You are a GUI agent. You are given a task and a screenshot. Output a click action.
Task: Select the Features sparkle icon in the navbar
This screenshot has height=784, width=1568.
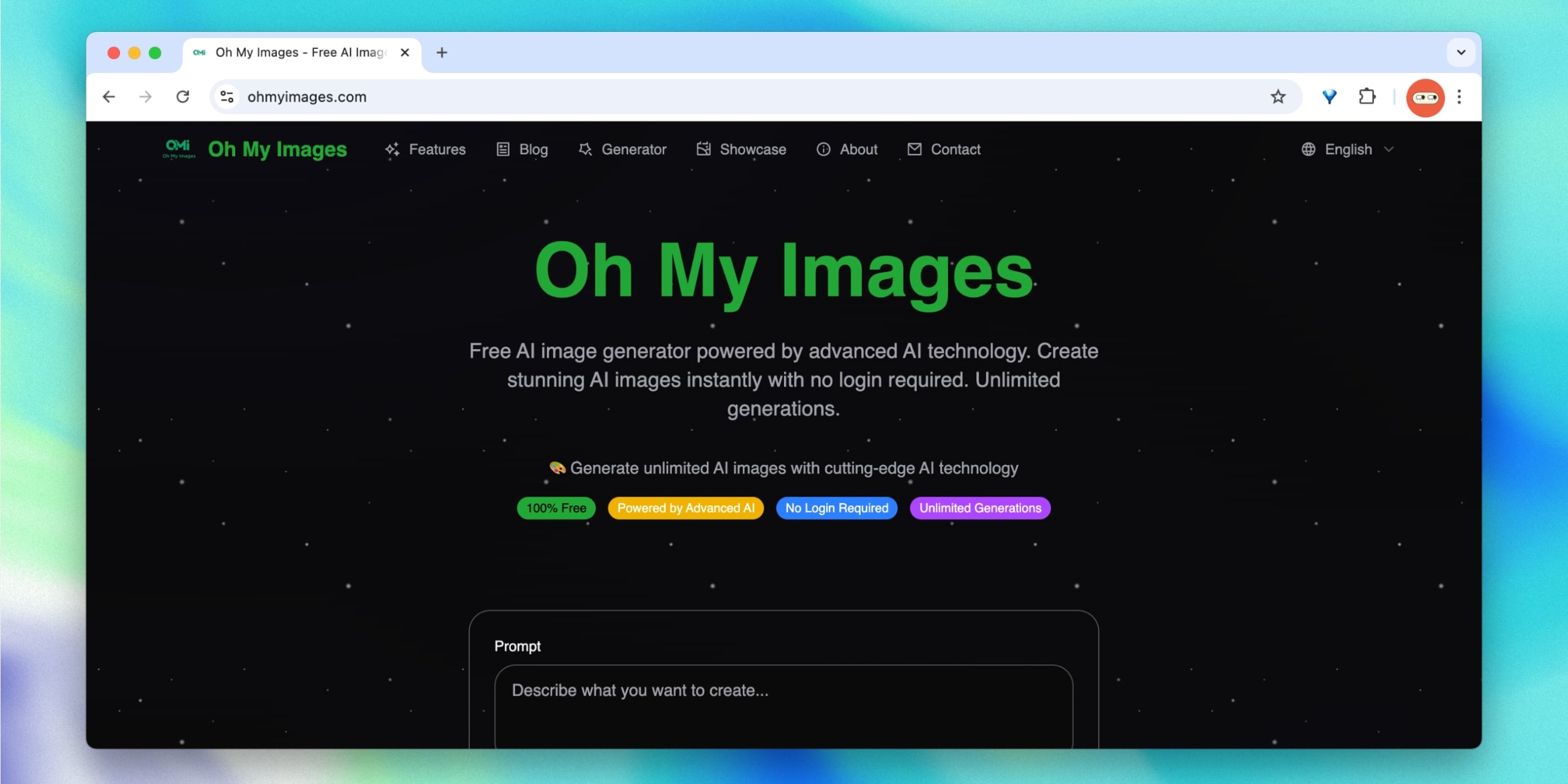click(x=393, y=149)
